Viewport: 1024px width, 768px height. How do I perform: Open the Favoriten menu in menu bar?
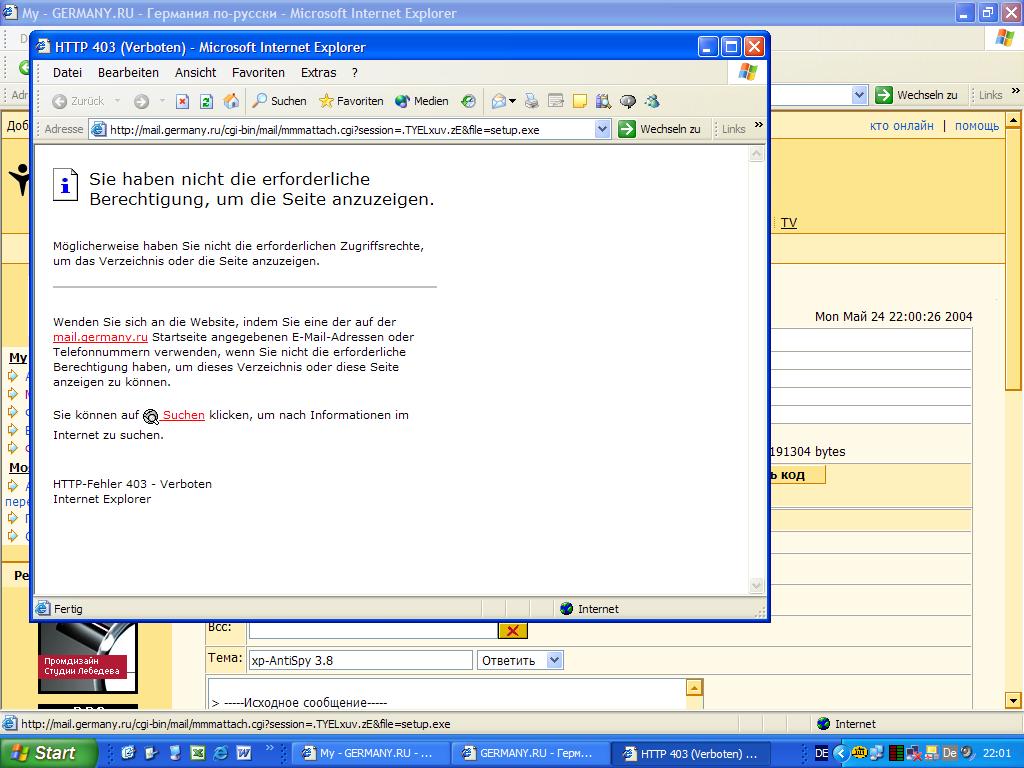[258, 72]
